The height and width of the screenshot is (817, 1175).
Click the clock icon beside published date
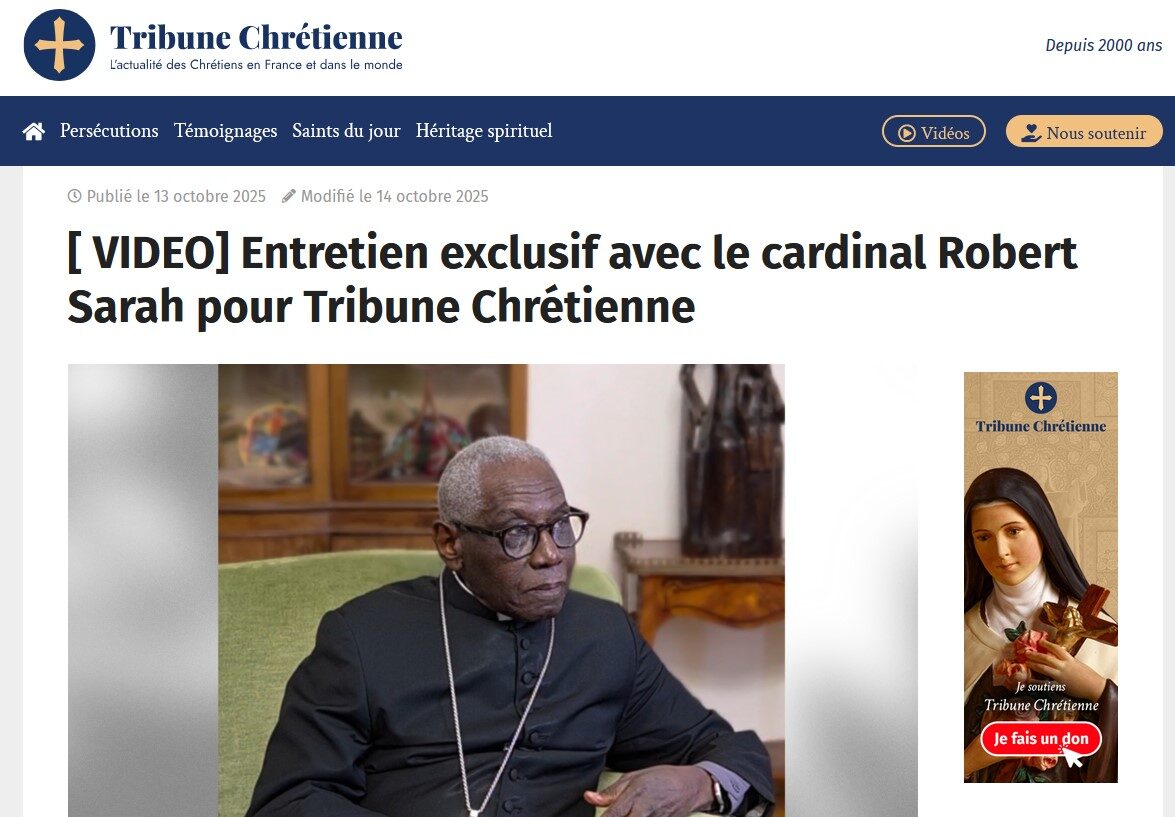[x=74, y=196]
